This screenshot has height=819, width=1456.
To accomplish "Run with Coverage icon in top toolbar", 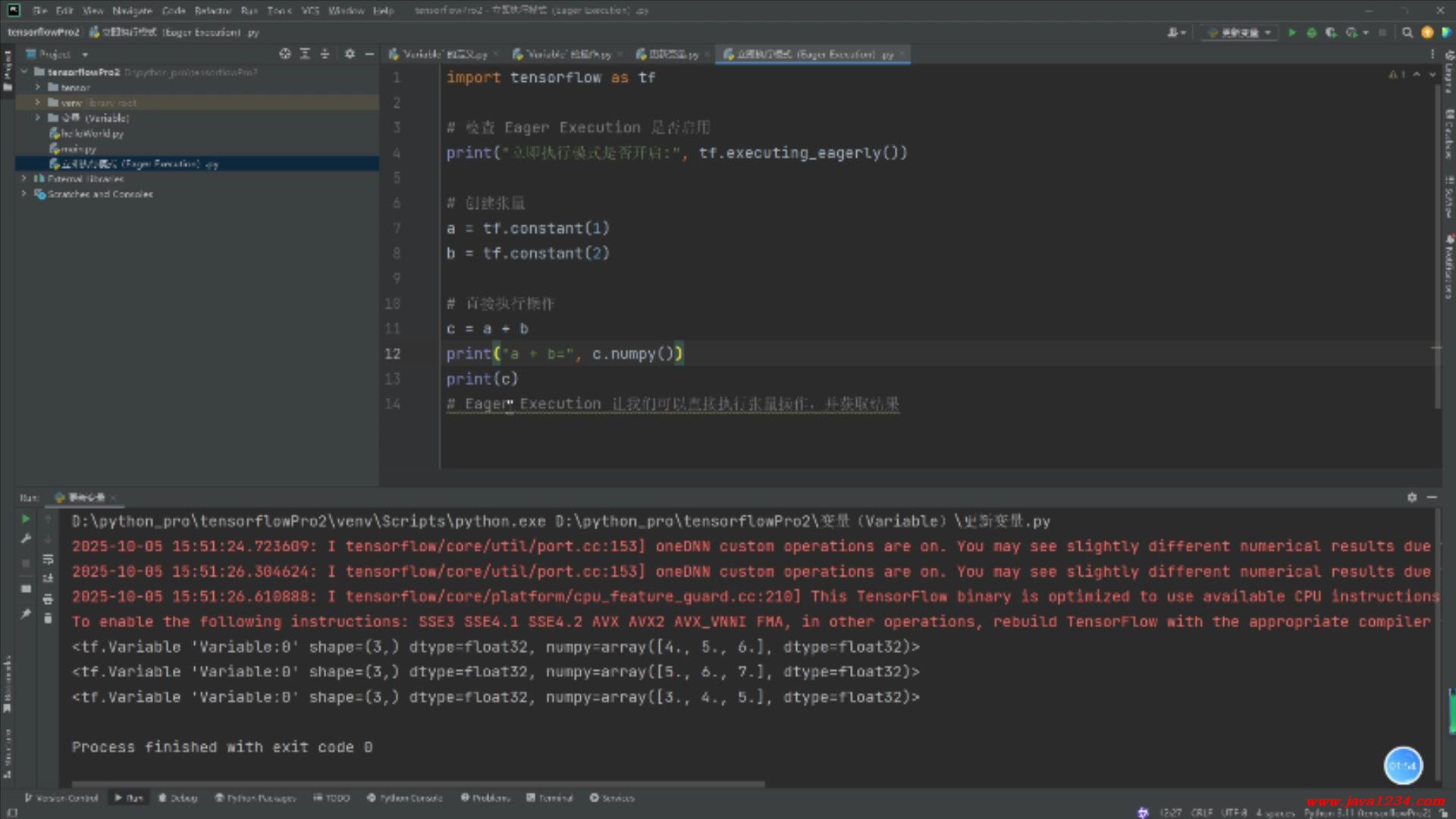I will point(1331,33).
